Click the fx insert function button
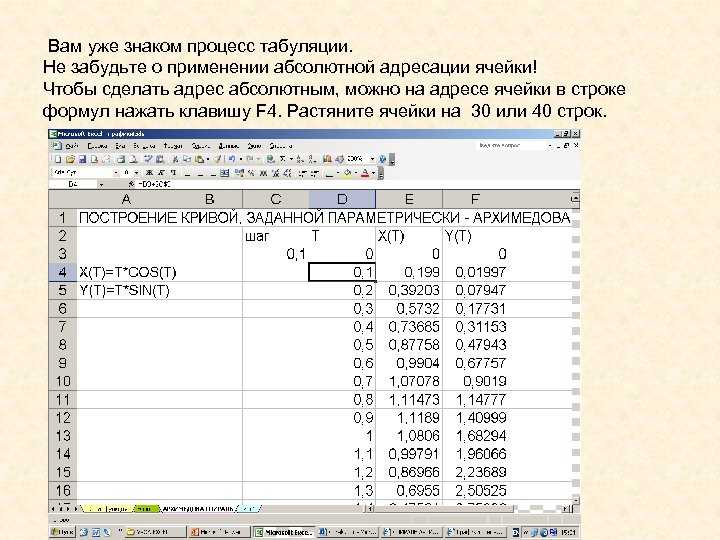 [132, 185]
